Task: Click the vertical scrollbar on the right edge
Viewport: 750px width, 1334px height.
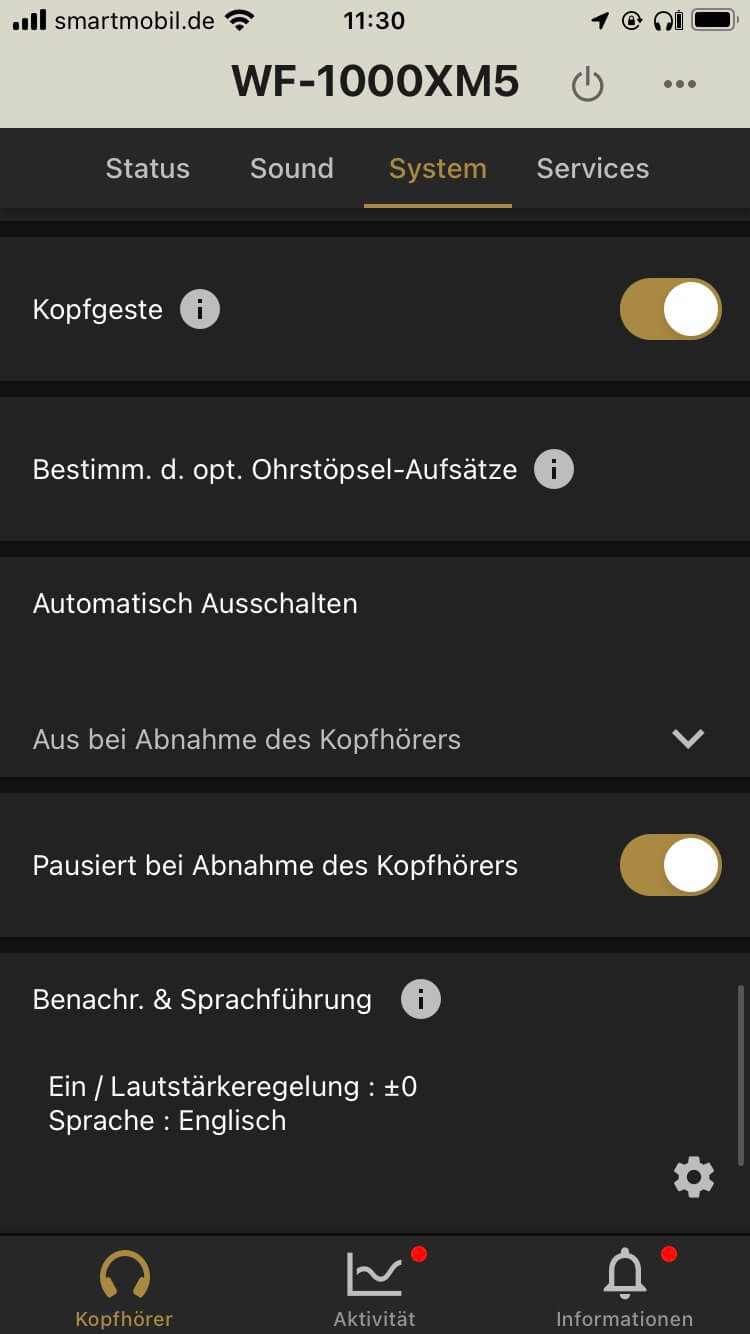Action: (741, 1075)
